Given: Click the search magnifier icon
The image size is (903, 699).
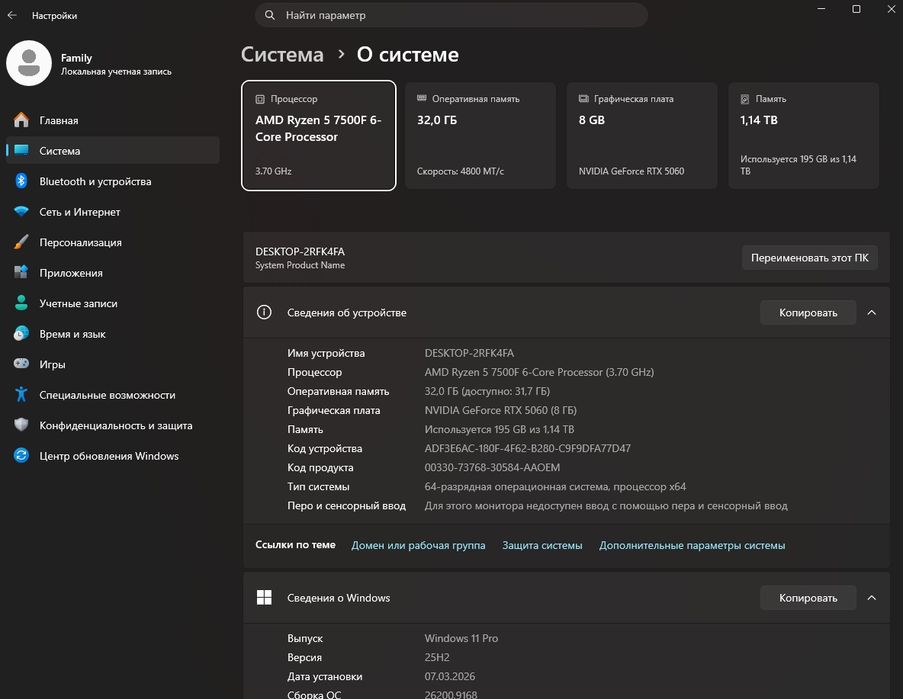Looking at the screenshot, I should pyautogui.click(x=270, y=15).
